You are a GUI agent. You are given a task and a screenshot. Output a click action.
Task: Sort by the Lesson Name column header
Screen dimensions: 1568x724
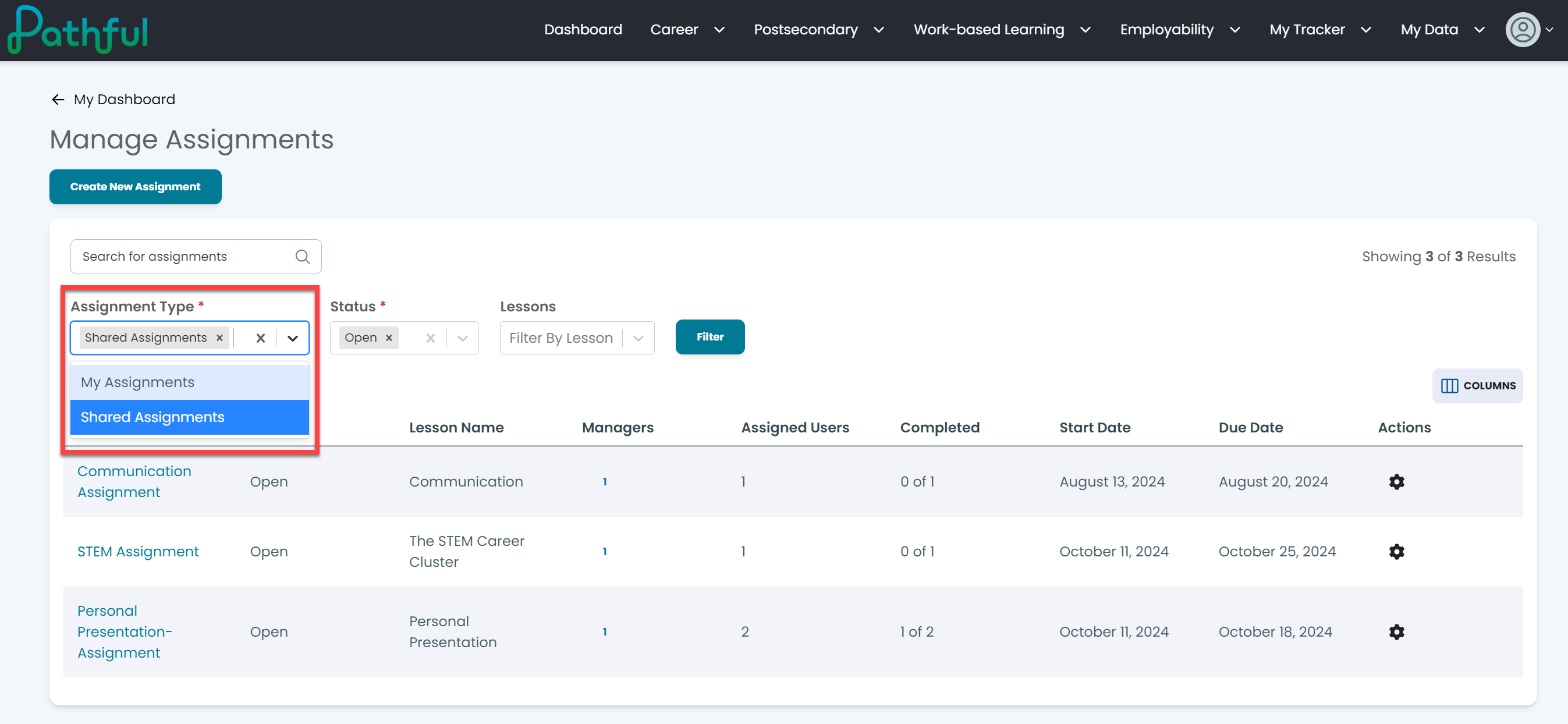pos(456,428)
